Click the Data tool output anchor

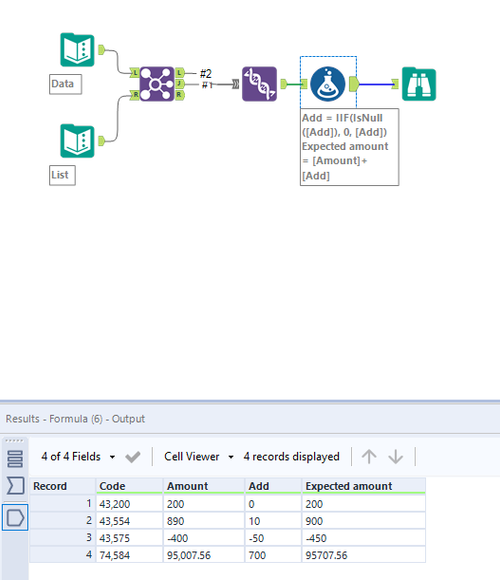tap(101, 50)
